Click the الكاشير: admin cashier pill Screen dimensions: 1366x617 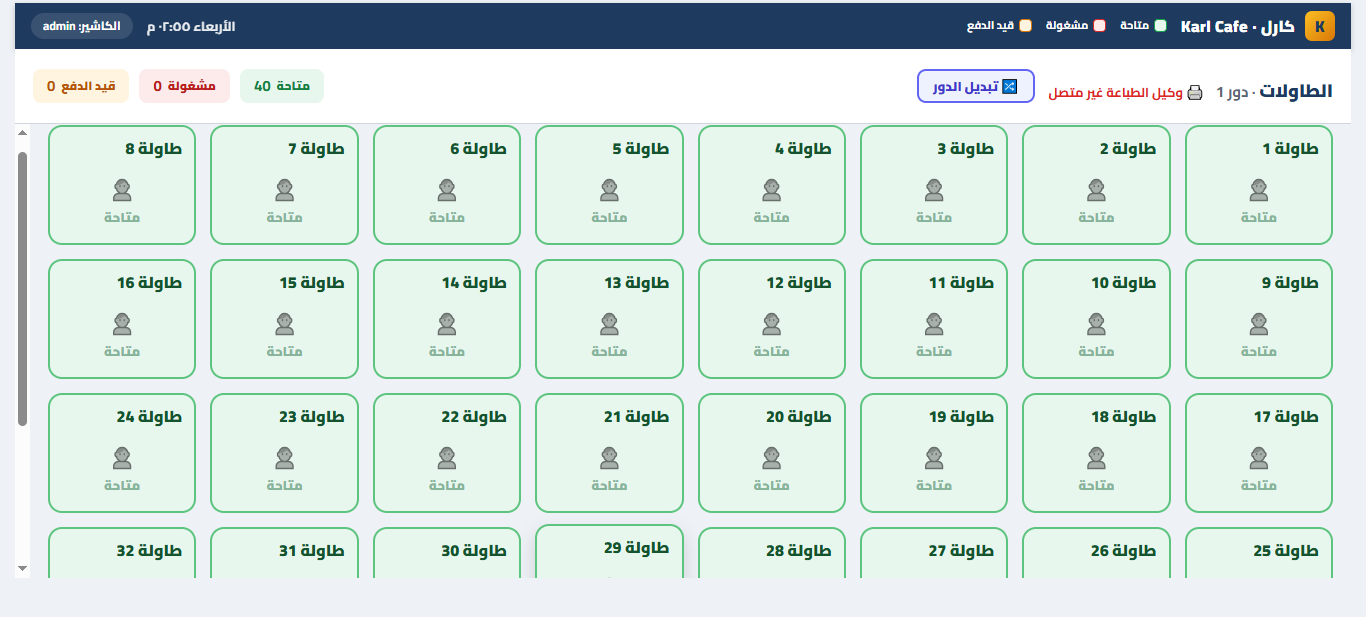[x=82, y=26]
